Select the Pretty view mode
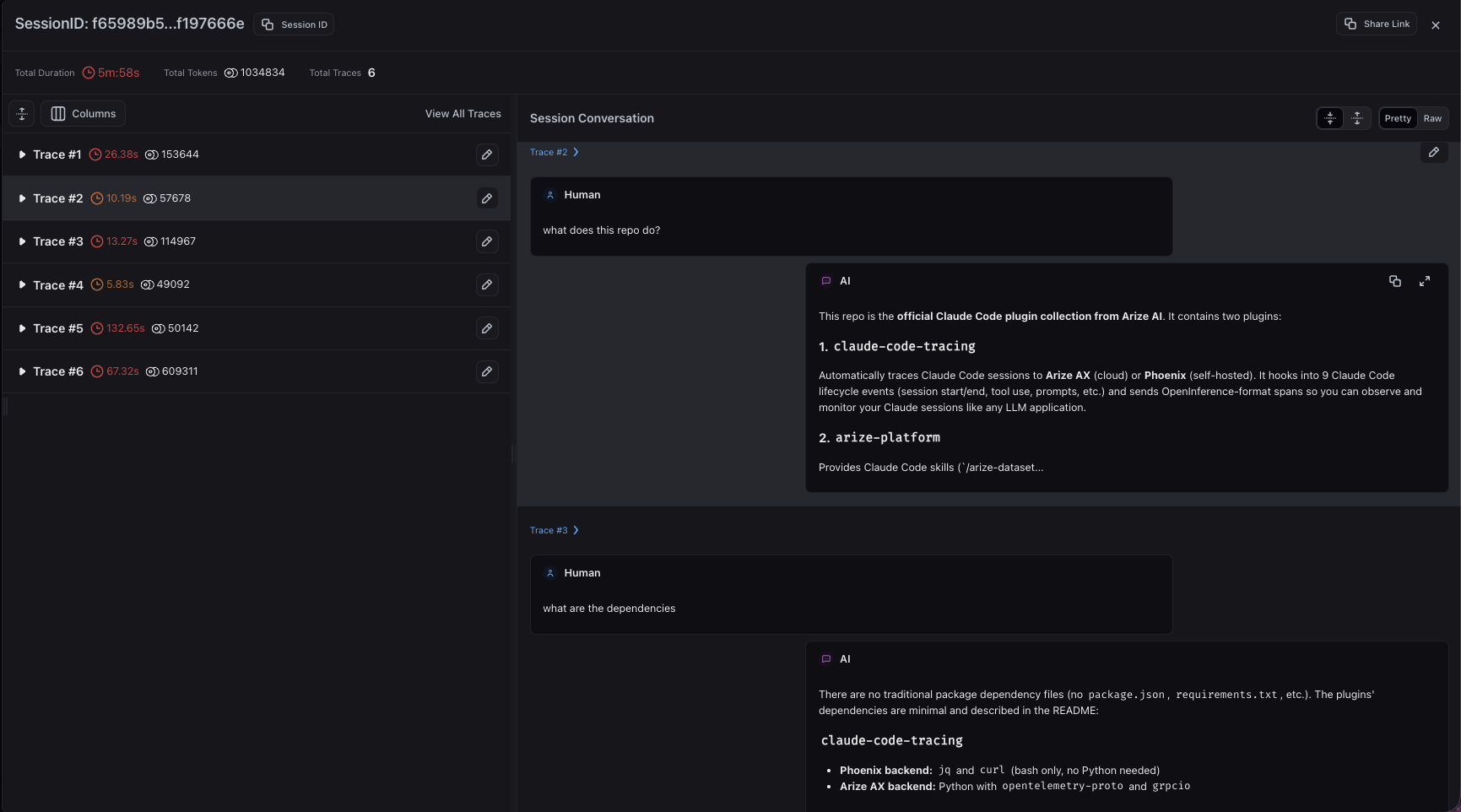 (x=1398, y=119)
